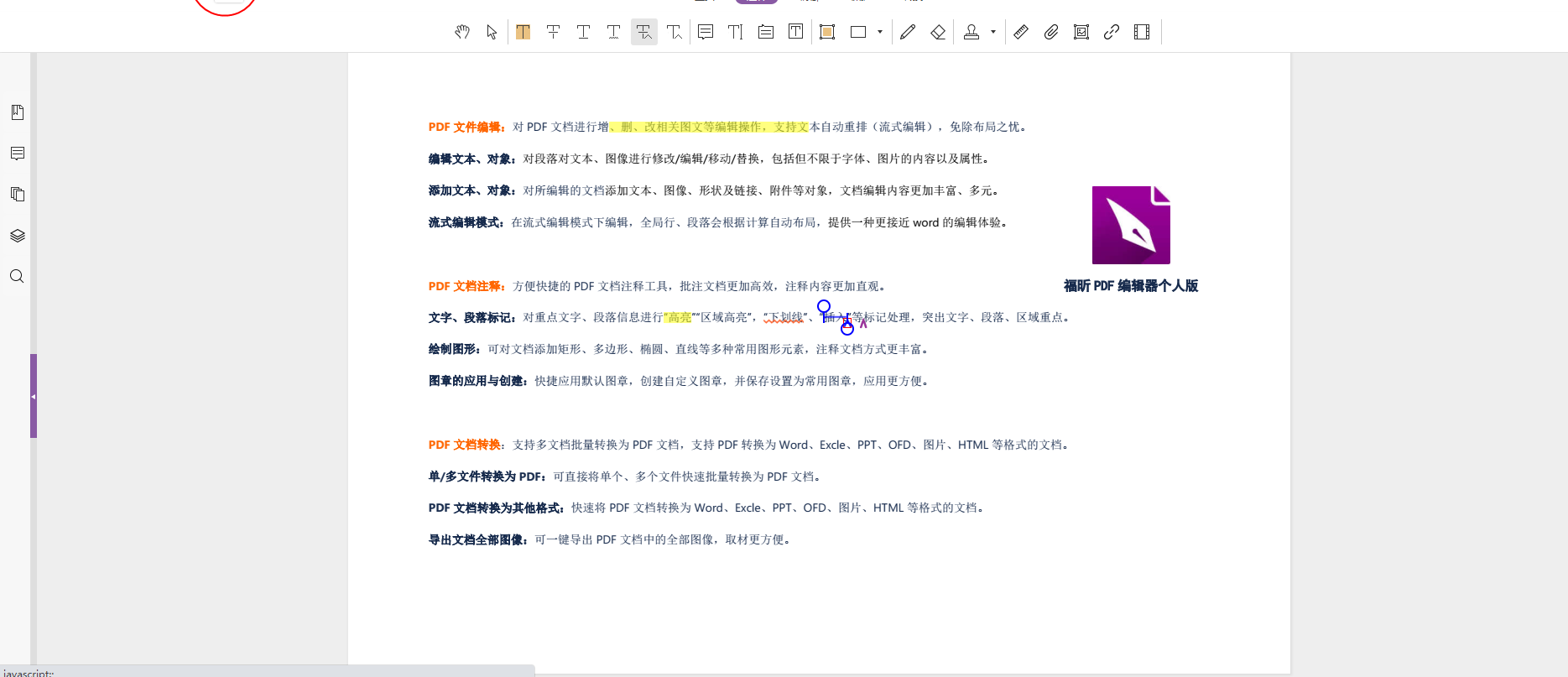This screenshot has width=1568, height=677.
Task: Click the yellow highlighted text on first line
Action: (709, 127)
